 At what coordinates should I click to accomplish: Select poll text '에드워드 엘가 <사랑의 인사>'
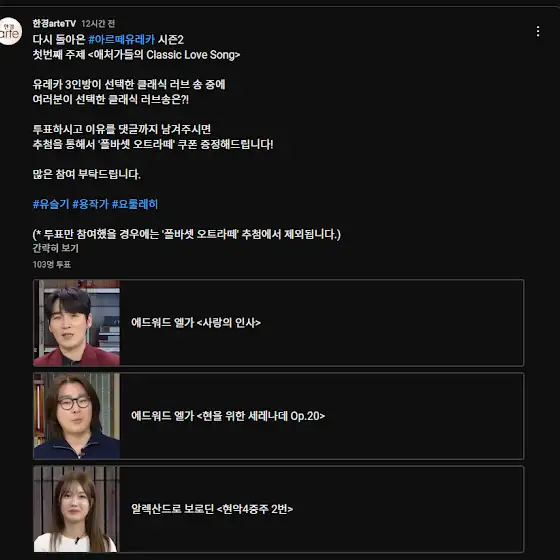pos(196,323)
